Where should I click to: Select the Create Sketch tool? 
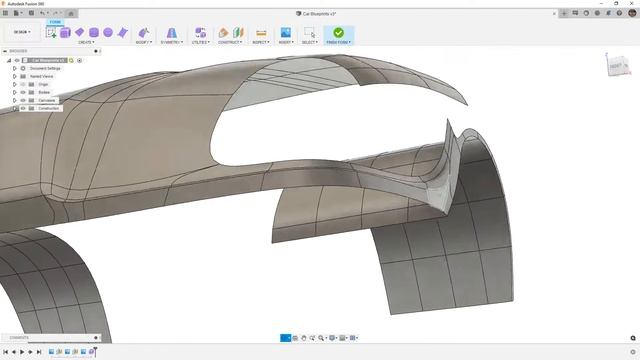coord(51,33)
